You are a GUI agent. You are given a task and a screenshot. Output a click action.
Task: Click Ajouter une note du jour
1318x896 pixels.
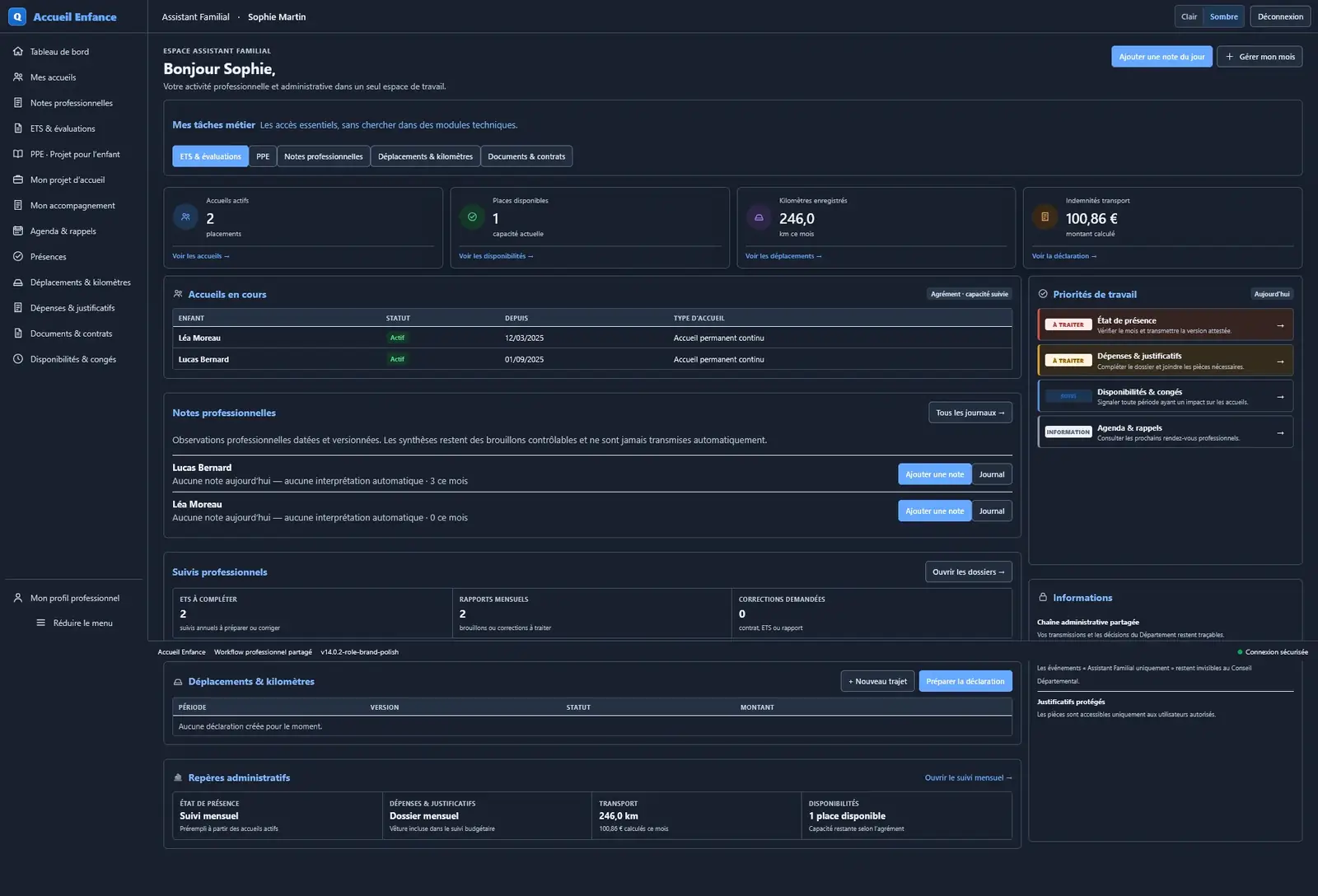pyautogui.click(x=1161, y=57)
